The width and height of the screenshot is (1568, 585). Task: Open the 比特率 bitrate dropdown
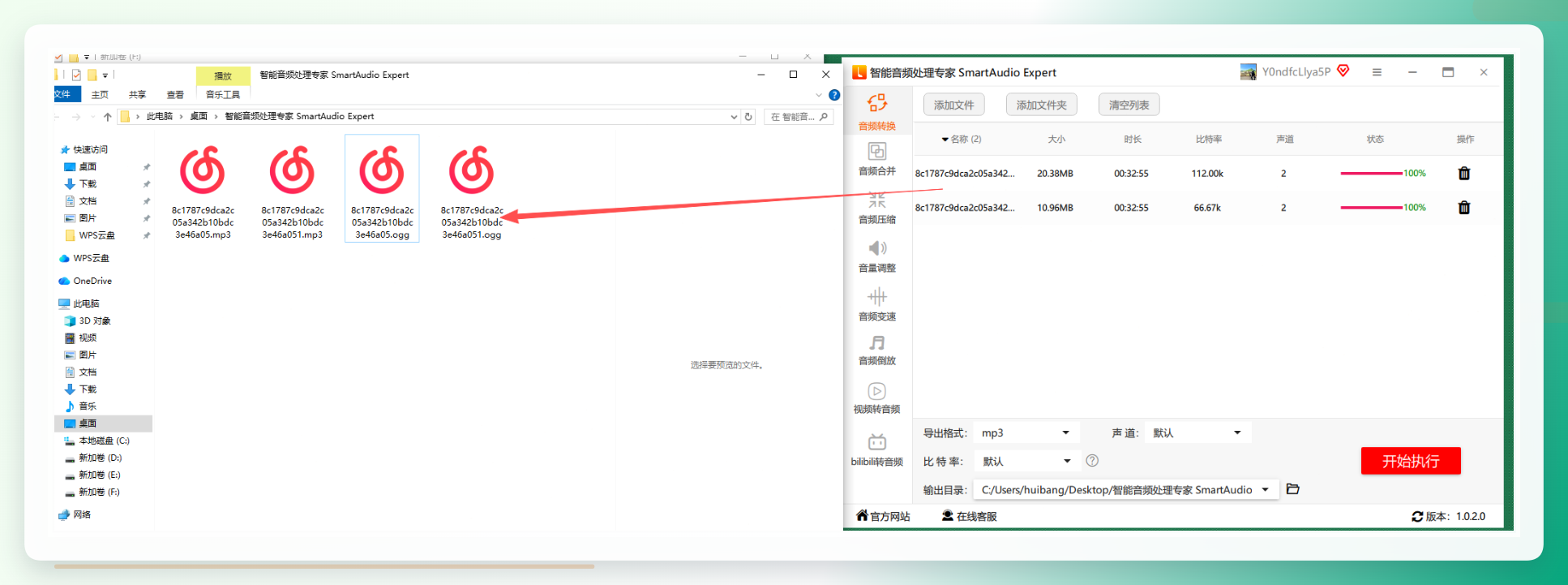pos(1027,461)
